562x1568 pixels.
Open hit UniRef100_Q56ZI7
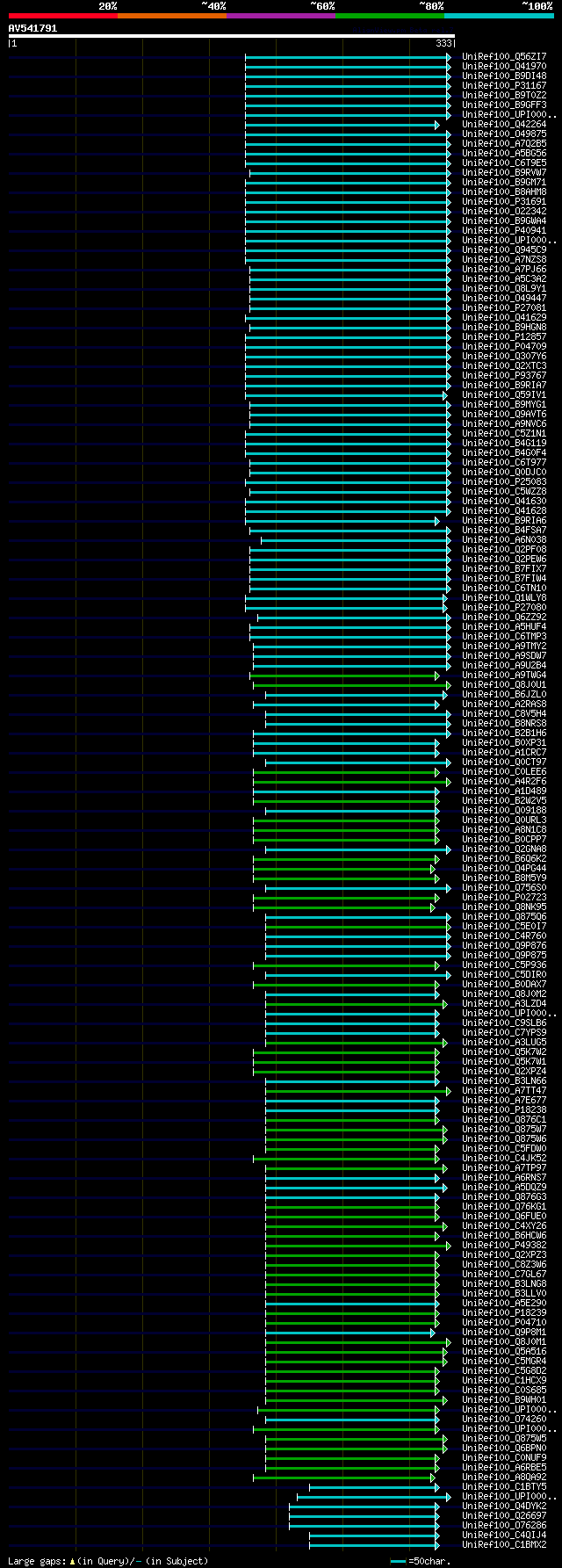pos(504,56)
